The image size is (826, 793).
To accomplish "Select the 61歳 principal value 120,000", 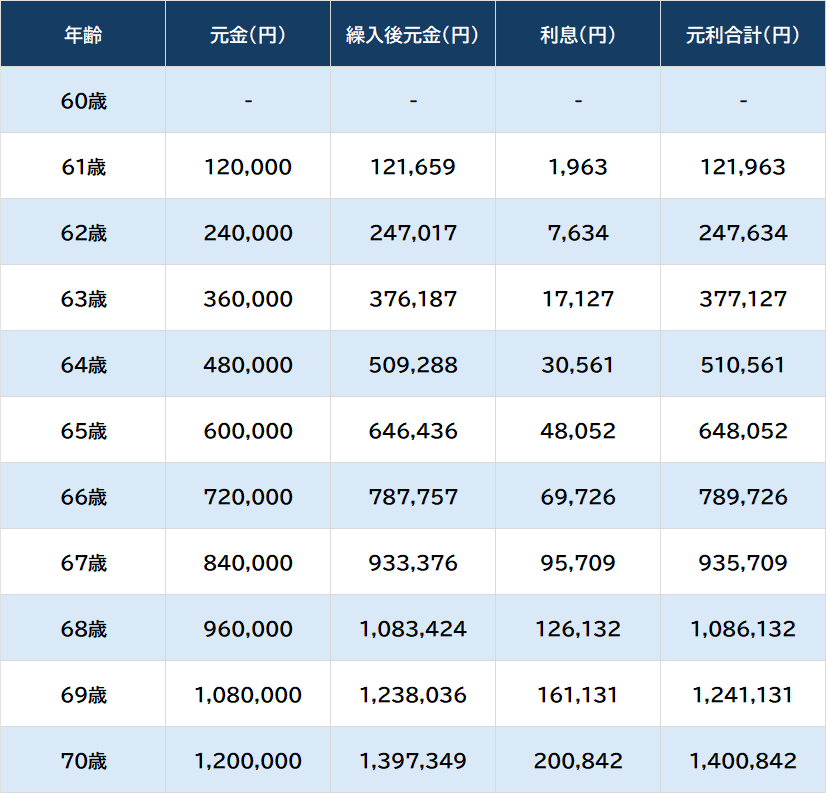I will (248, 167).
